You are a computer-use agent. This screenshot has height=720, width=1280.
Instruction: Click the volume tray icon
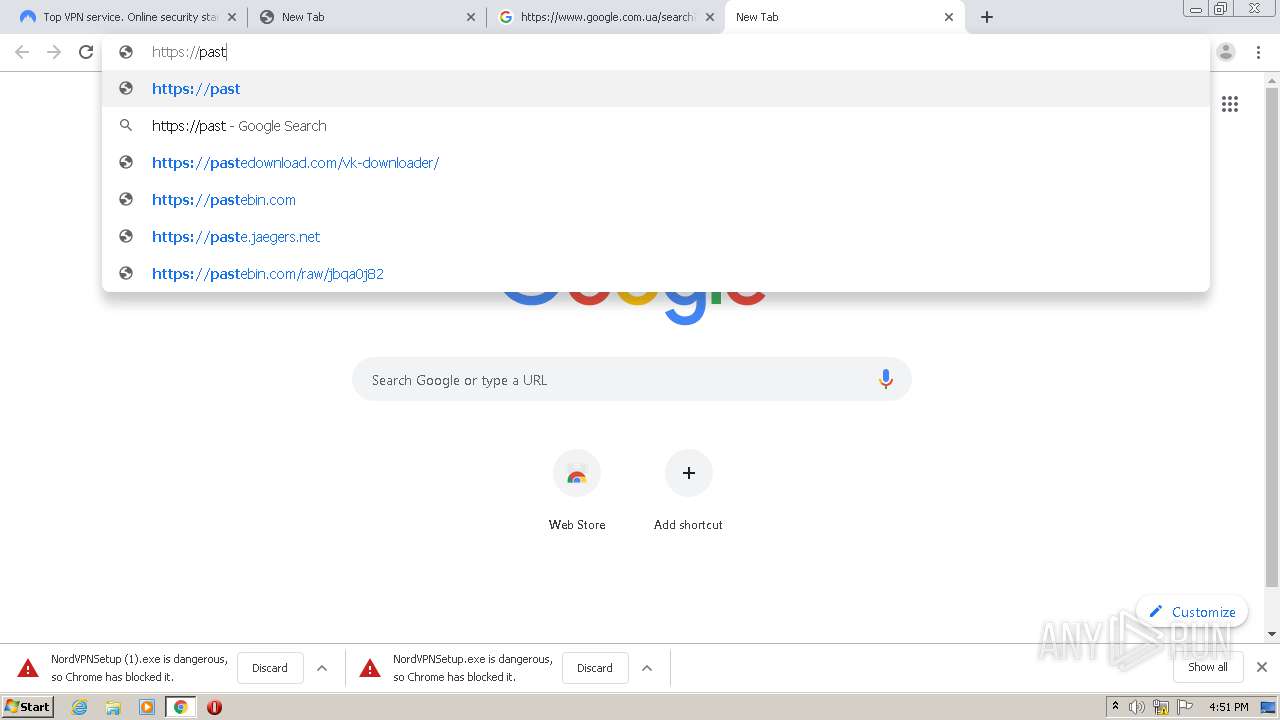[1137, 707]
